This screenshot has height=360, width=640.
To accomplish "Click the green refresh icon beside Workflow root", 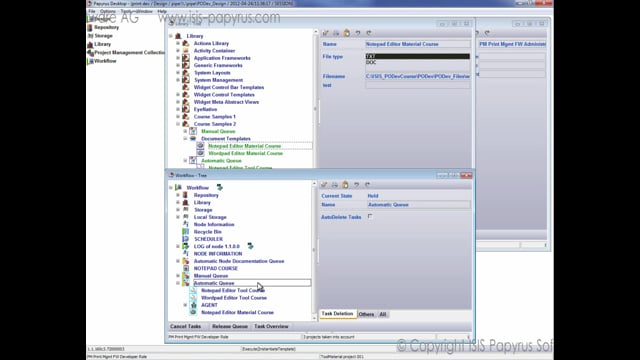I will pyautogui.click(x=220, y=187).
